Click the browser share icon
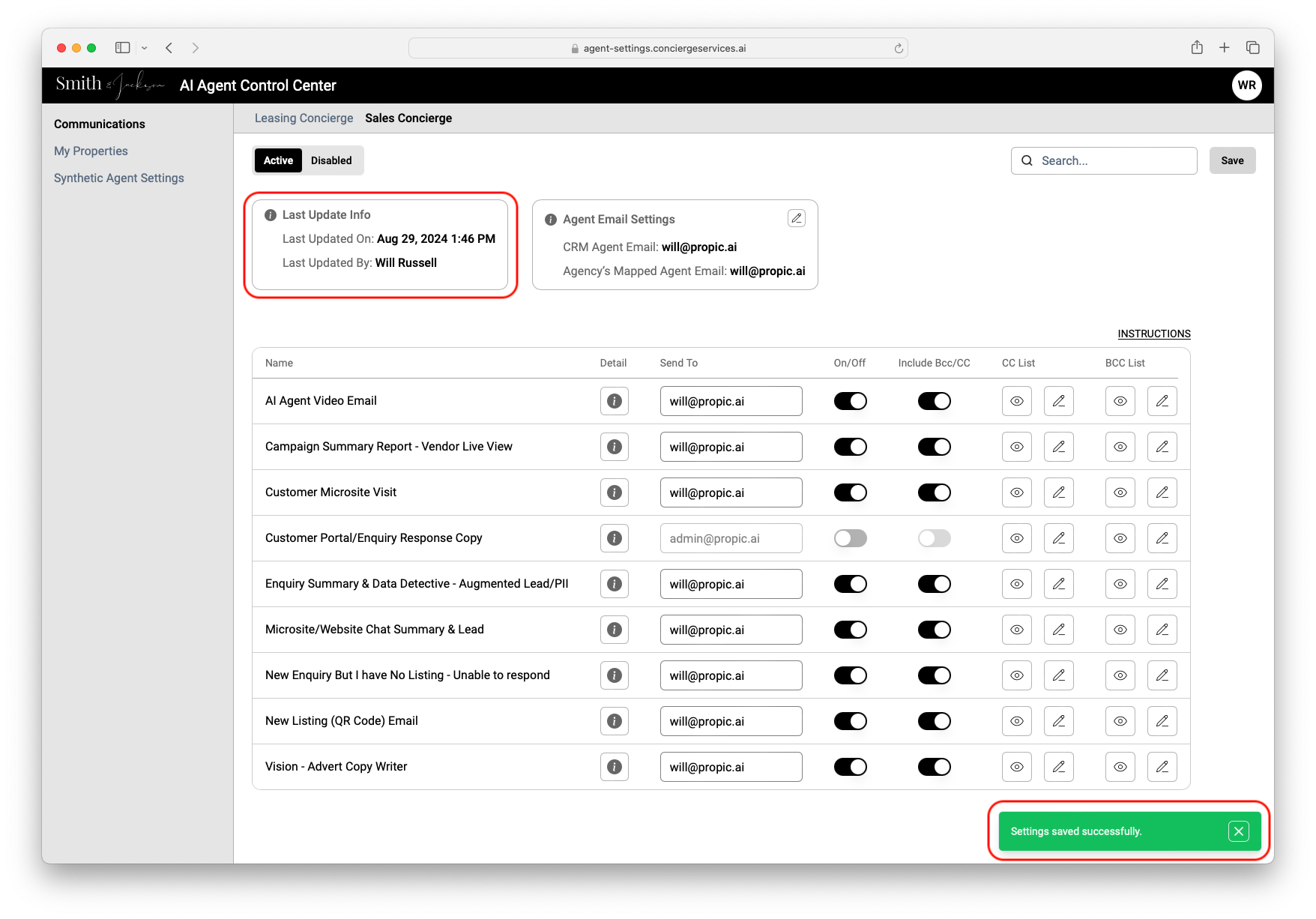Screen dimensions: 1316x919 click(1197, 47)
